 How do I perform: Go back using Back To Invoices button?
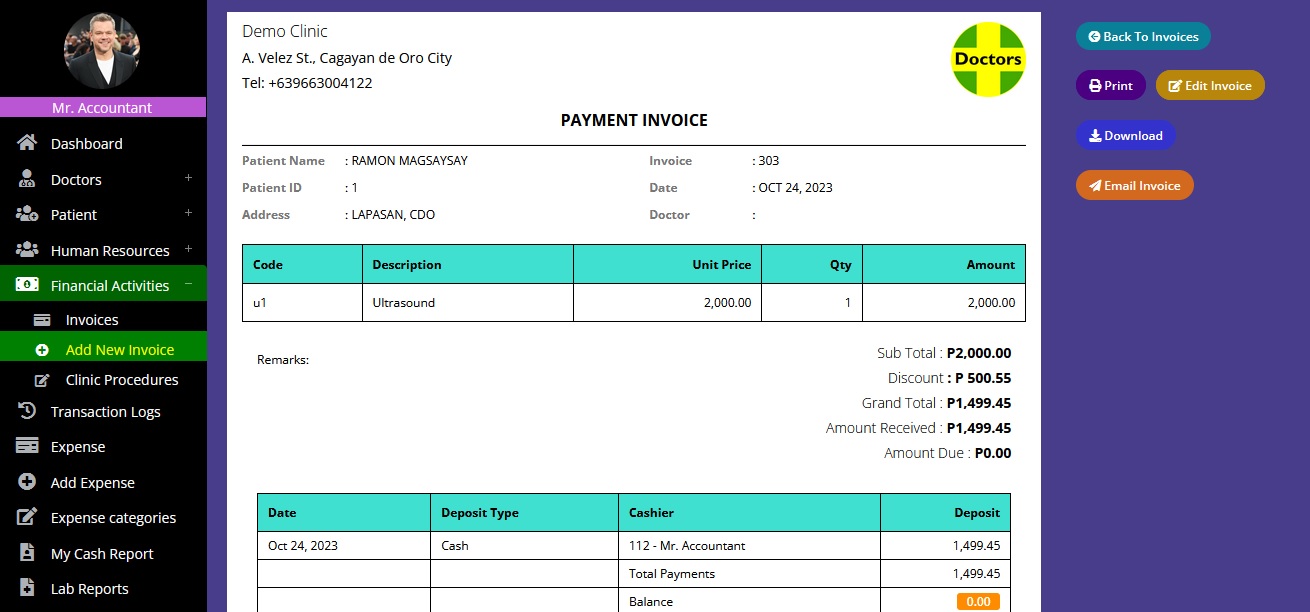pyautogui.click(x=1143, y=36)
